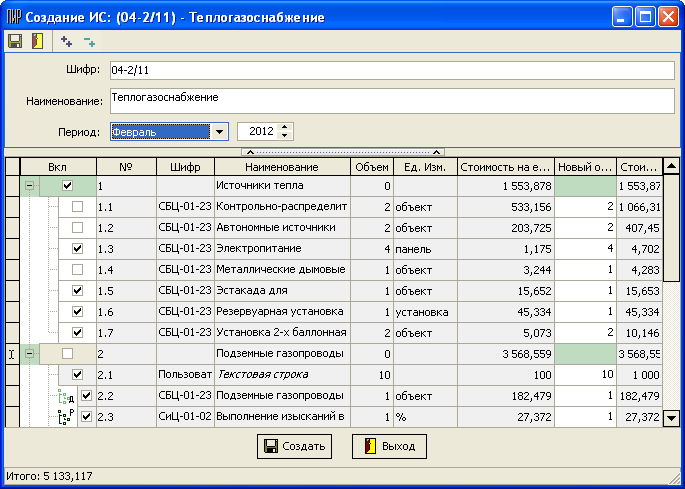
Task: Click the save floppy disk toolbar icon
Action: pos(15,41)
